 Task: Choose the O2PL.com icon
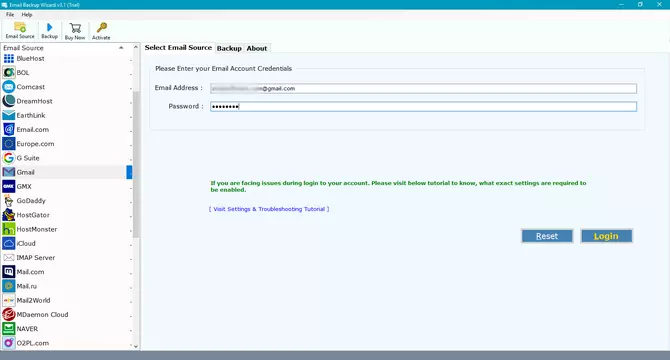coord(9,343)
